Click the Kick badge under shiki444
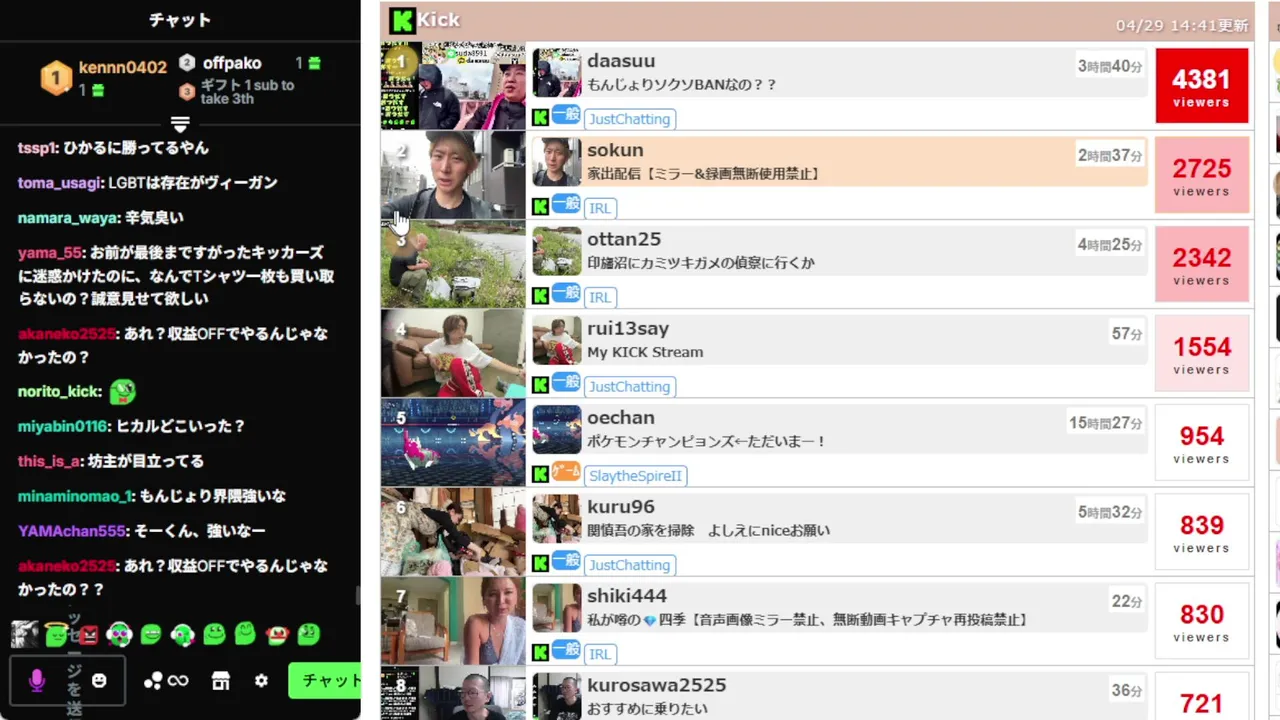Viewport: 1280px width, 720px height. click(x=540, y=653)
